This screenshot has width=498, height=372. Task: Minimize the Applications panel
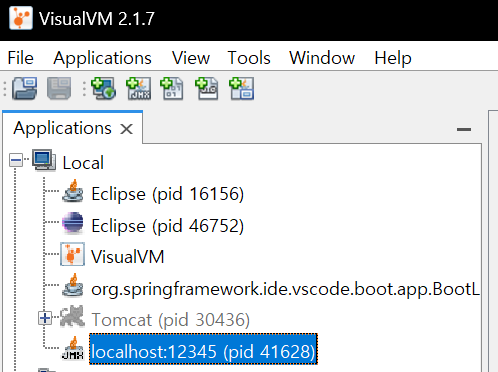point(464,129)
